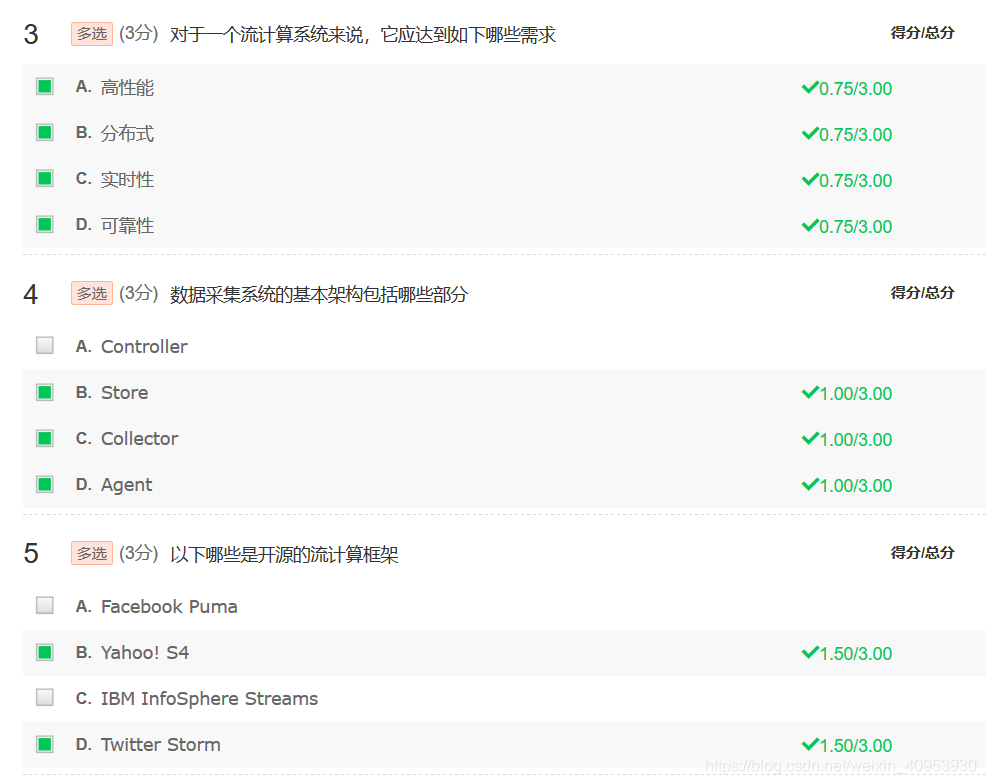Click the 高性能 option label
The width and height of the screenshot is (986, 784).
click(127, 88)
